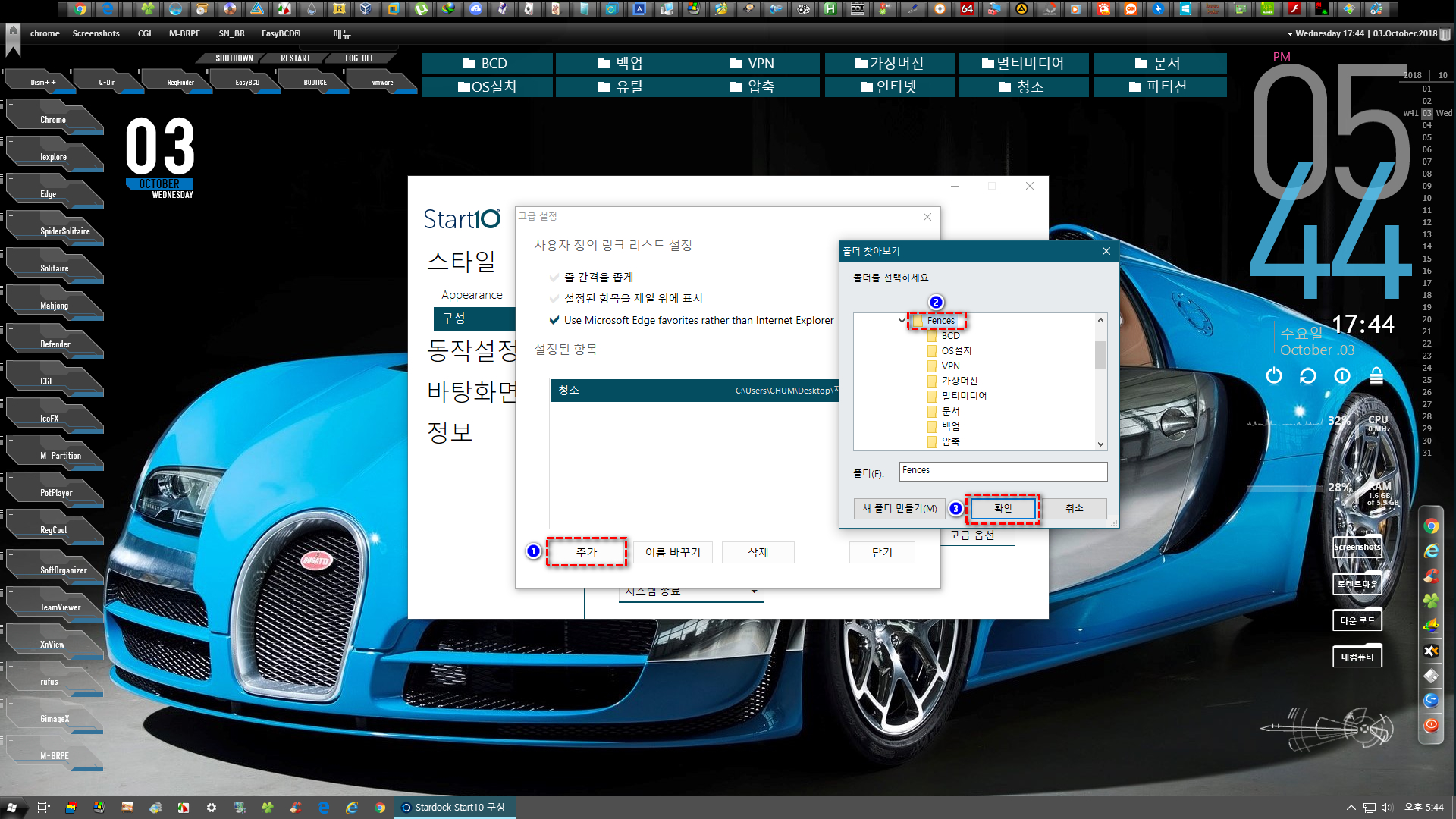
Task: Open the 메뉴 item in top bar
Action: coord(342,34)
